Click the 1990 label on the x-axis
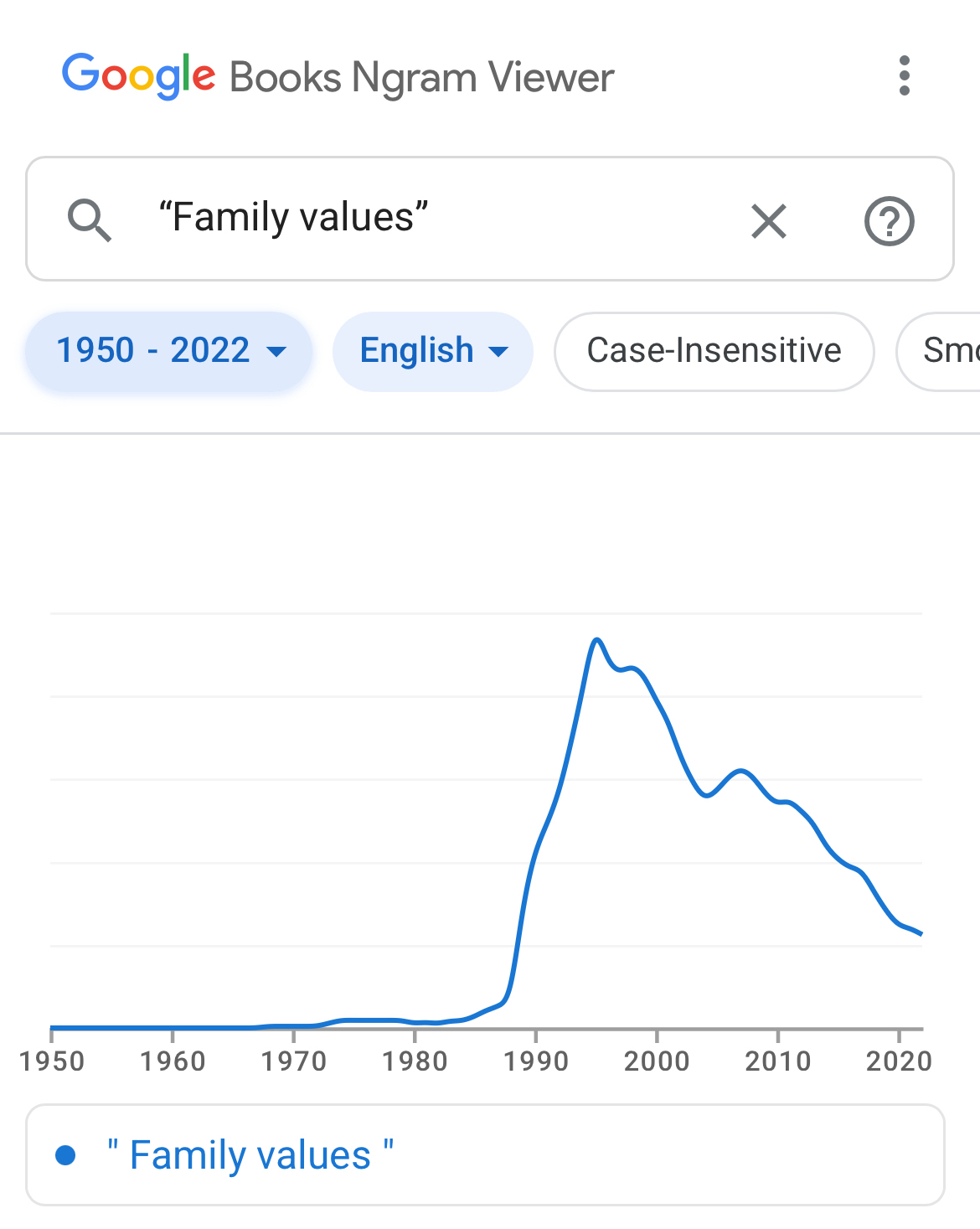Image resolution: width=980 pixels, height=1229 pixels. click(x=535, y=1061)
